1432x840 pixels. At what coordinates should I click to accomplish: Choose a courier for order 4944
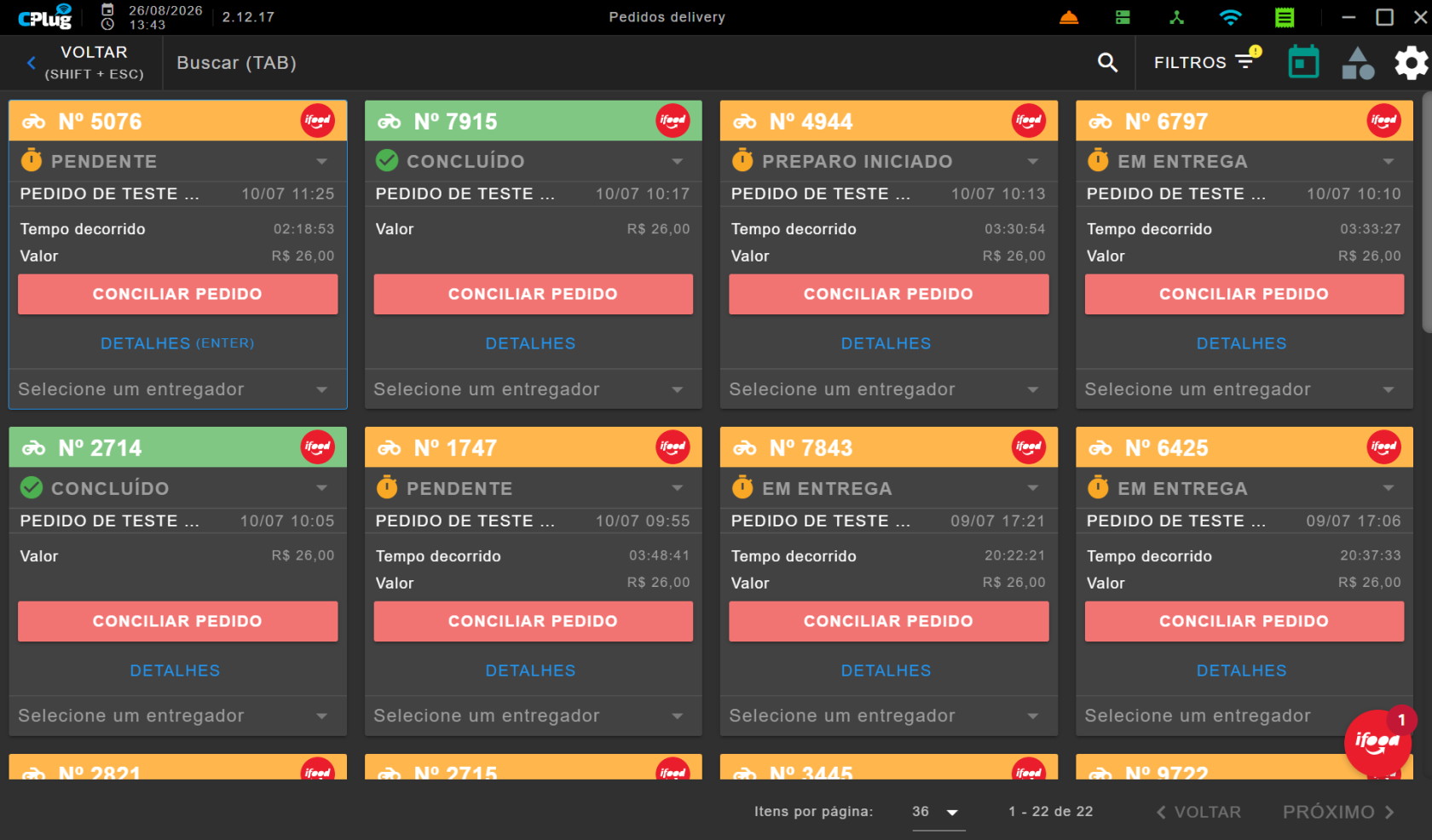tap(888, 389)
